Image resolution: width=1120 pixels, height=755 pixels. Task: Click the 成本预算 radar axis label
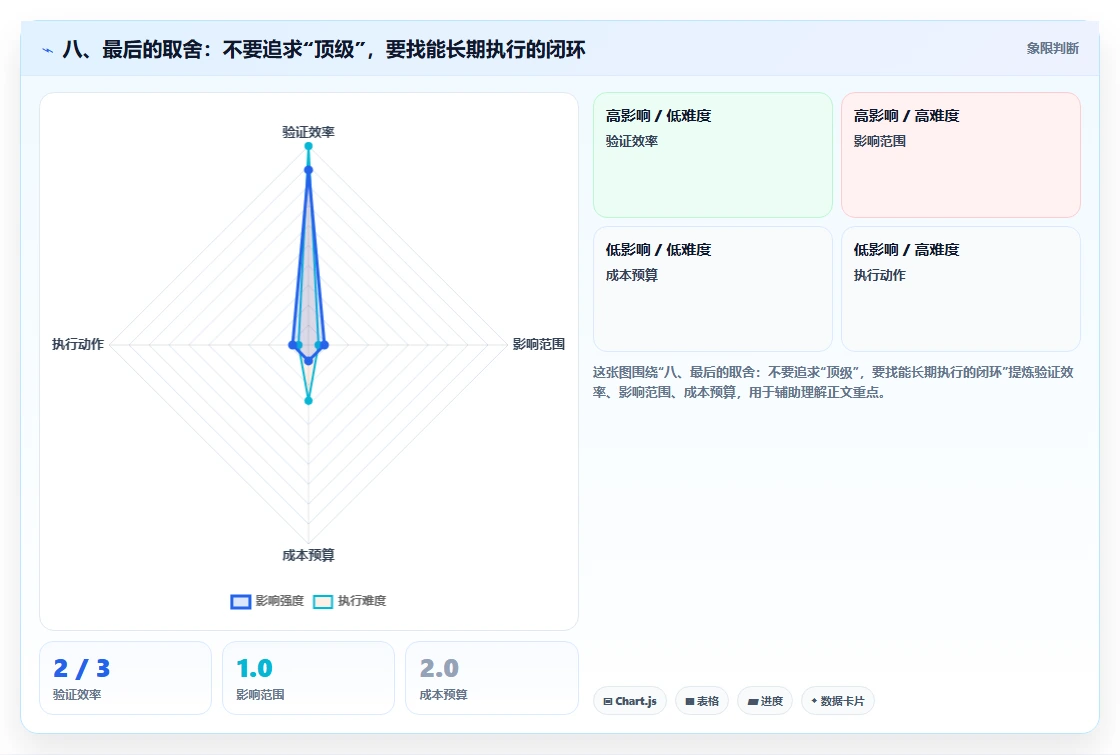[308, 555]
